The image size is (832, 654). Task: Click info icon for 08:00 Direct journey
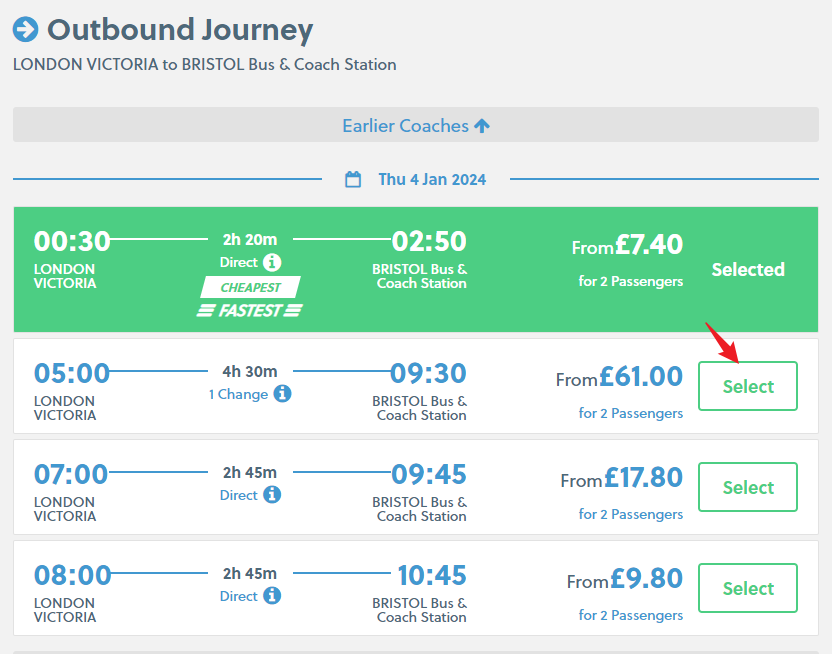(272, 596)
